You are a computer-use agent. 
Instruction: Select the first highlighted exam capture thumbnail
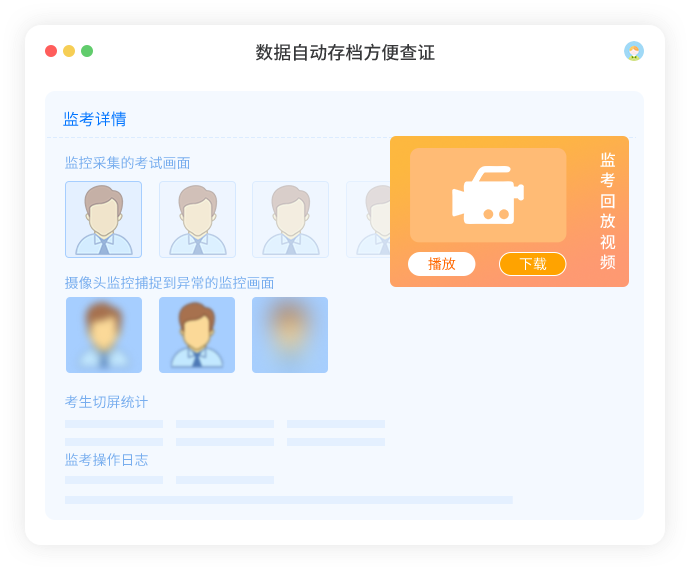pos(104,219)
